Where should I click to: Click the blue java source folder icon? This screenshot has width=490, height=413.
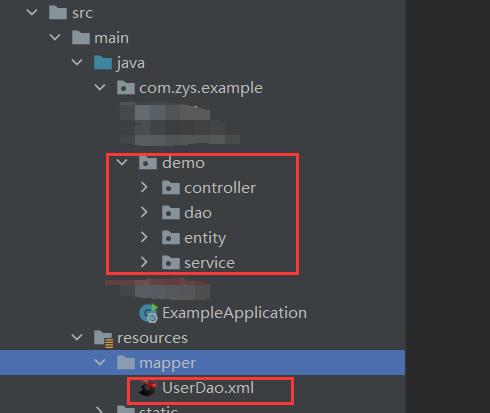pyautogui.click(x=103, y=63)
